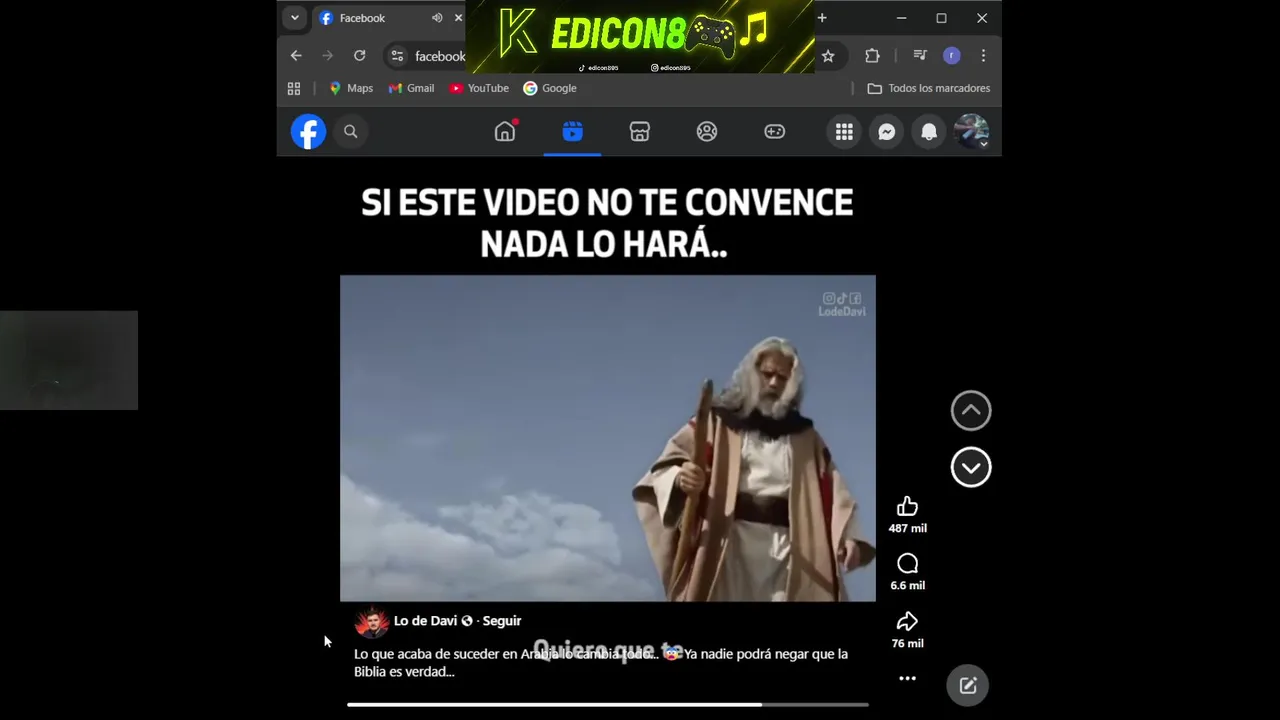Go to previous reel up arrow
The height and width of the screenshot is (720, 1280).
click(971, 410)
